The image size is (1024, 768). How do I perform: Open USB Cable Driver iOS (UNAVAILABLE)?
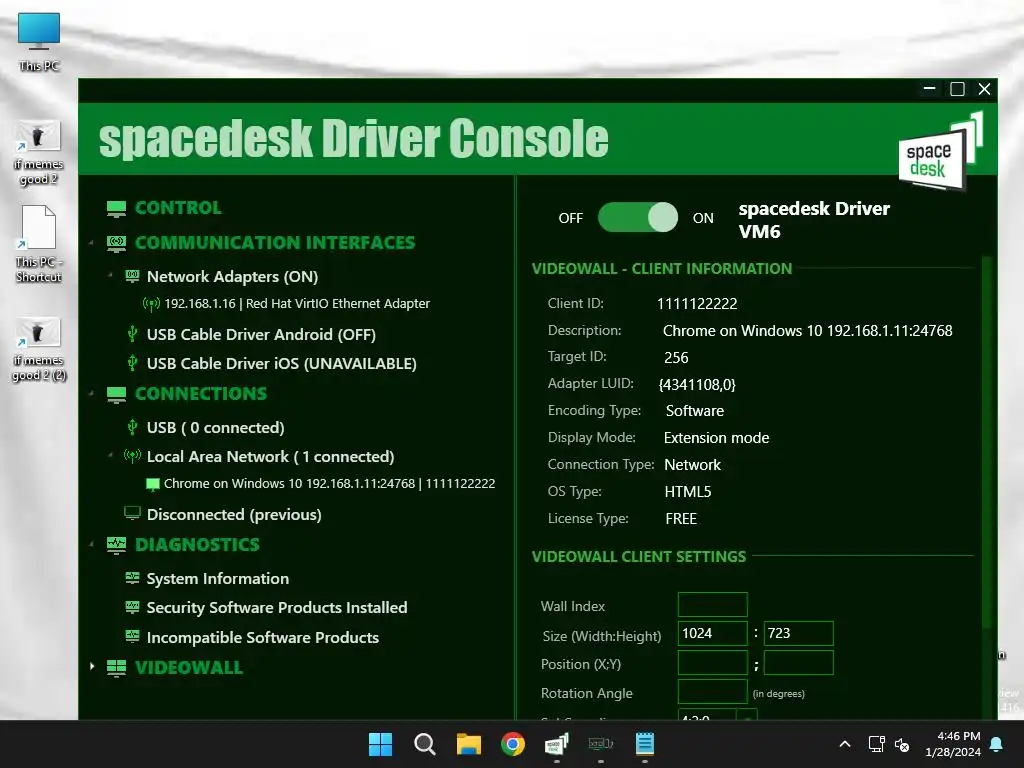[x=281, y=363]
